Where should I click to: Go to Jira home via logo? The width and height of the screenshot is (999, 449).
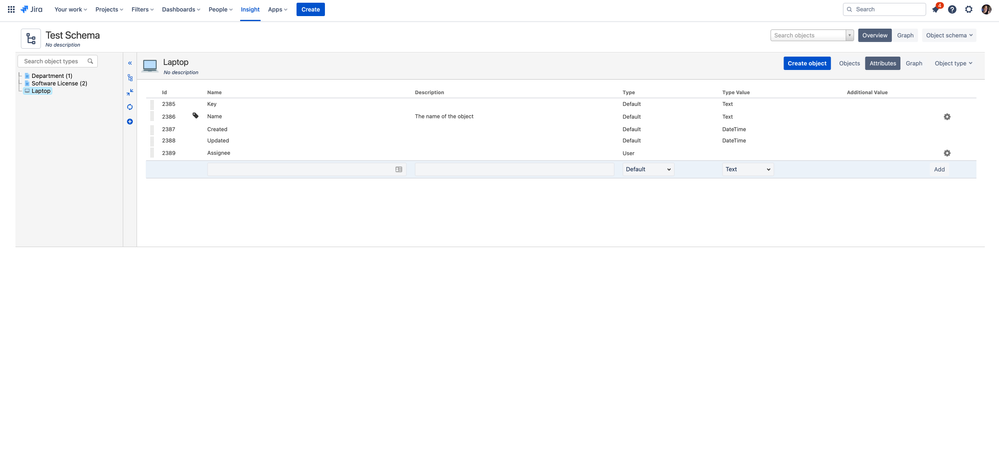[32, 10]
